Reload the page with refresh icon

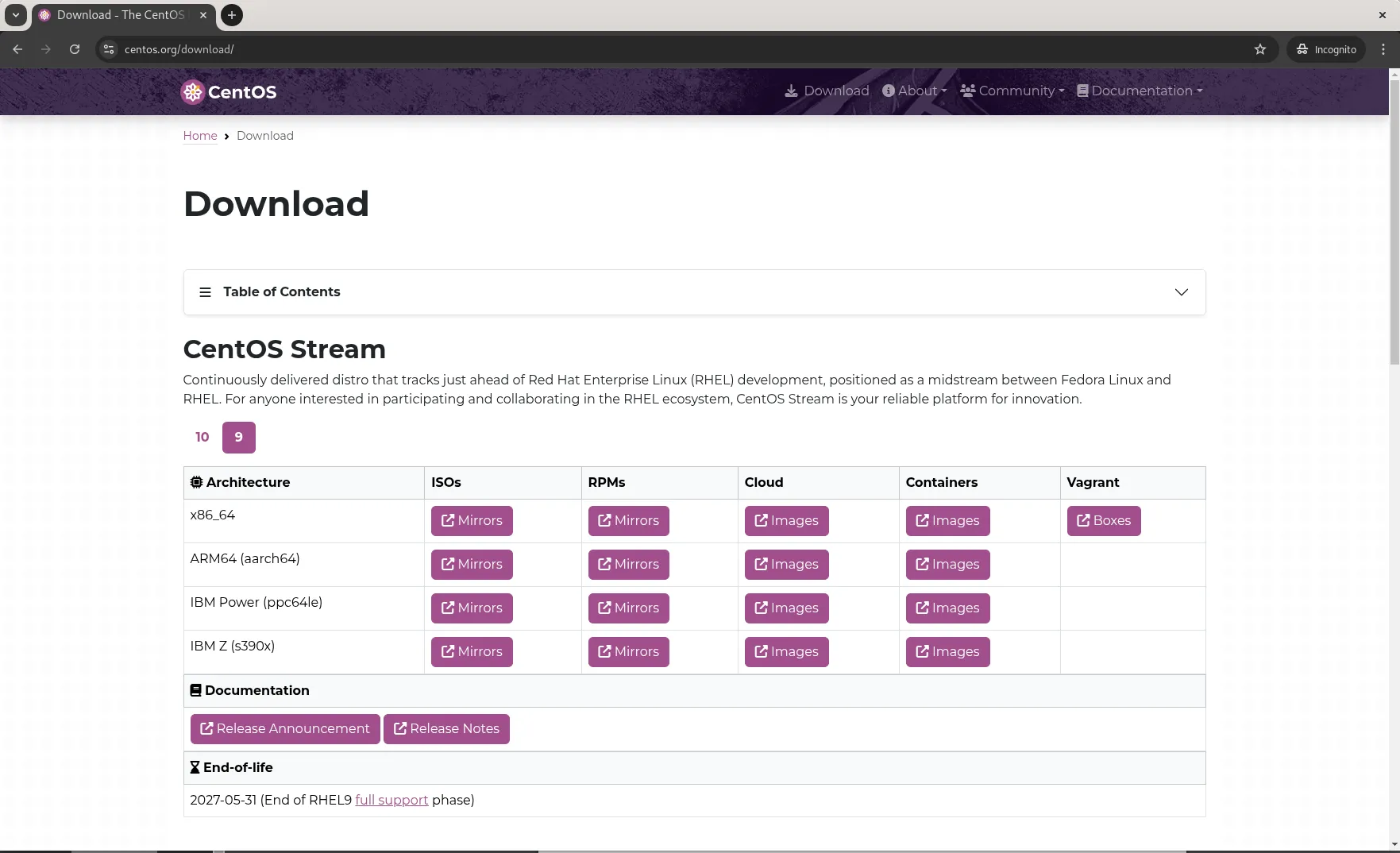point(75,49)
